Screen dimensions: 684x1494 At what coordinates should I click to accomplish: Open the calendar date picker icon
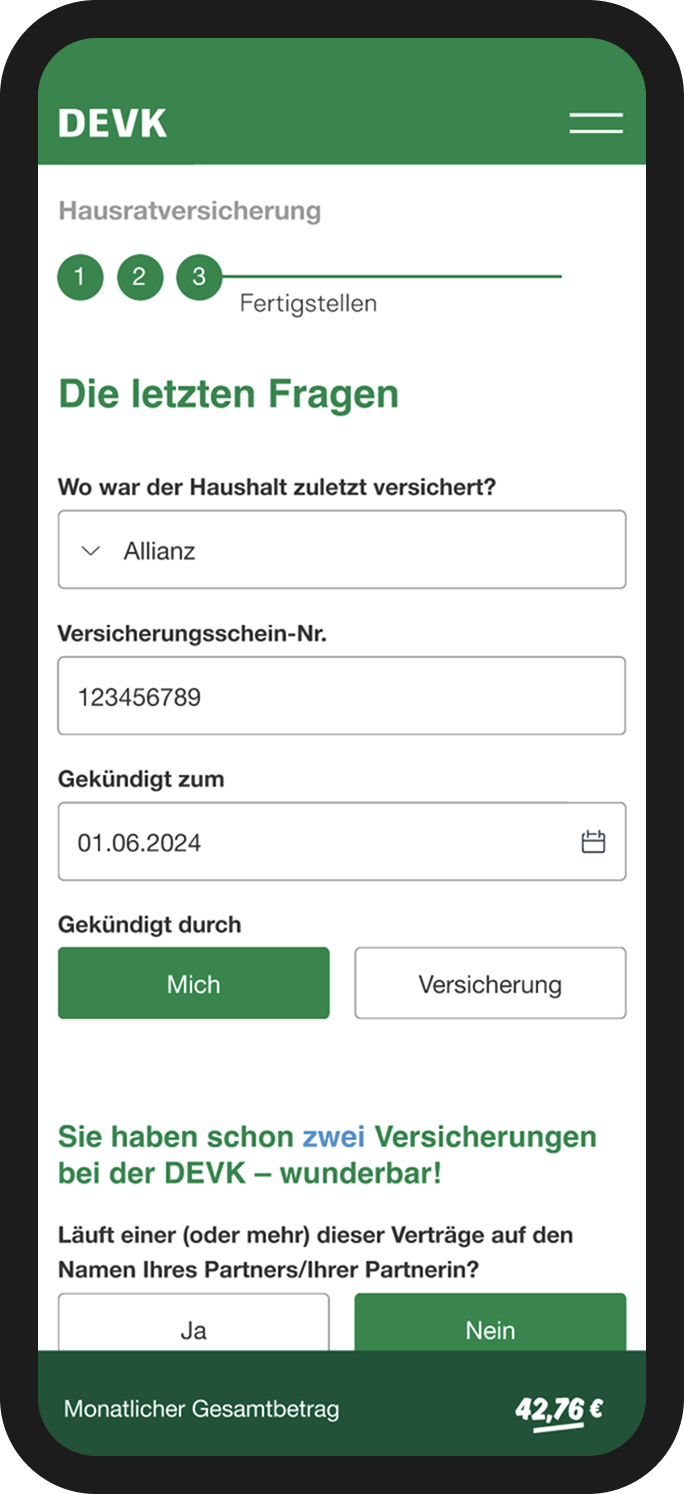tap(593, 842)
